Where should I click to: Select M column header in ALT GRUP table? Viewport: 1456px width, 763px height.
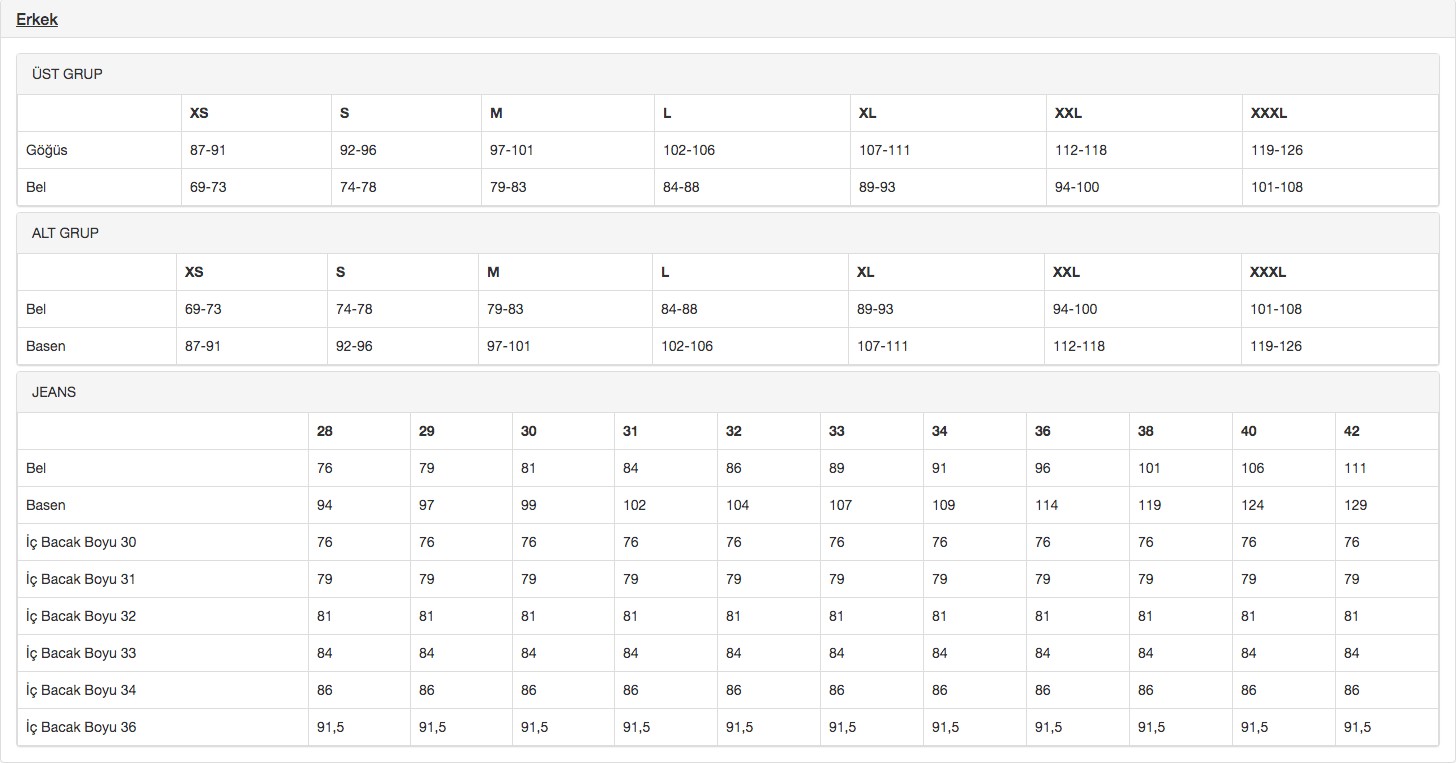493,272
